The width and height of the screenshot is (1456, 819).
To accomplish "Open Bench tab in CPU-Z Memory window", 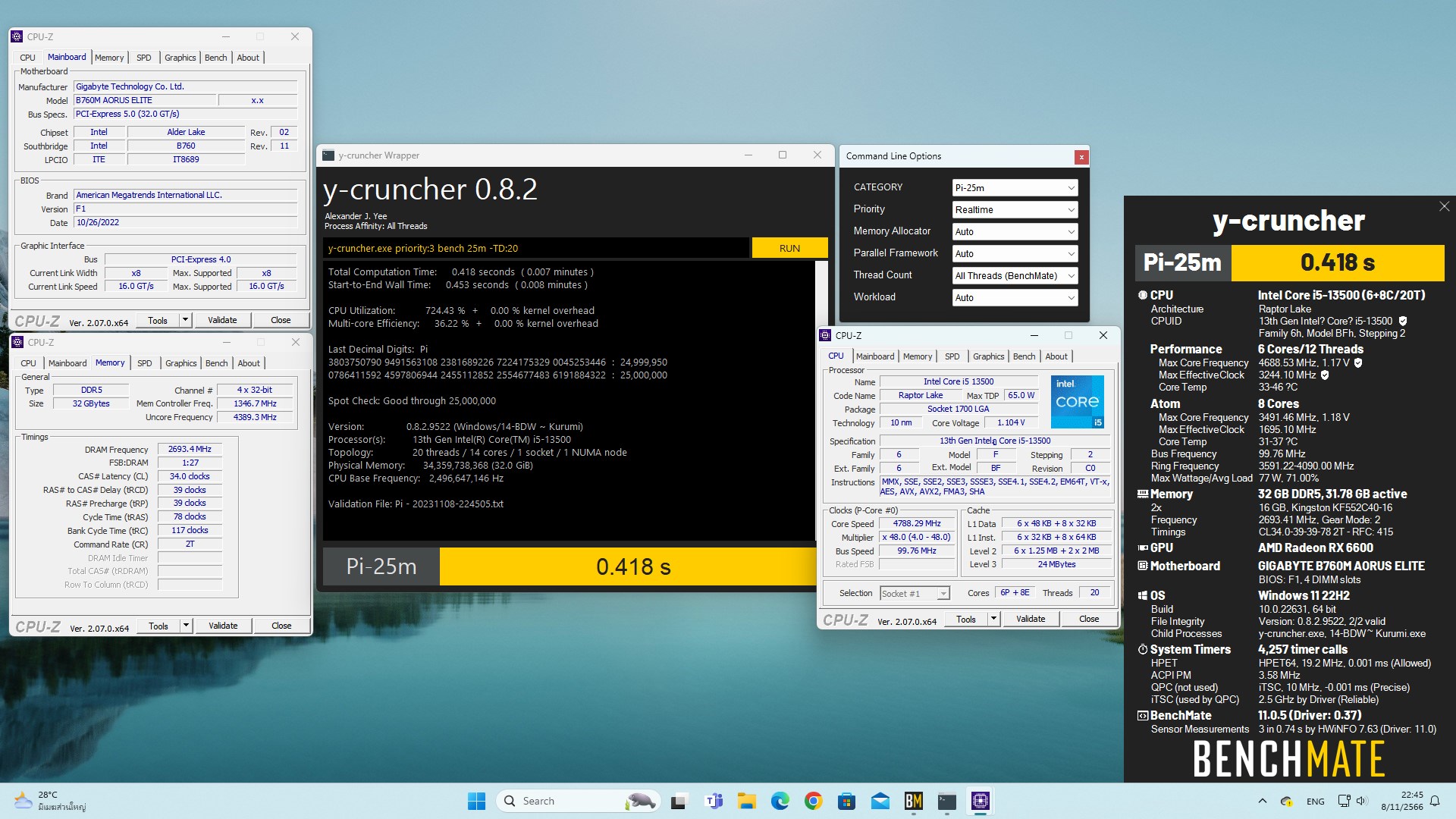I will pyautogui.click(x=217, y=363).
